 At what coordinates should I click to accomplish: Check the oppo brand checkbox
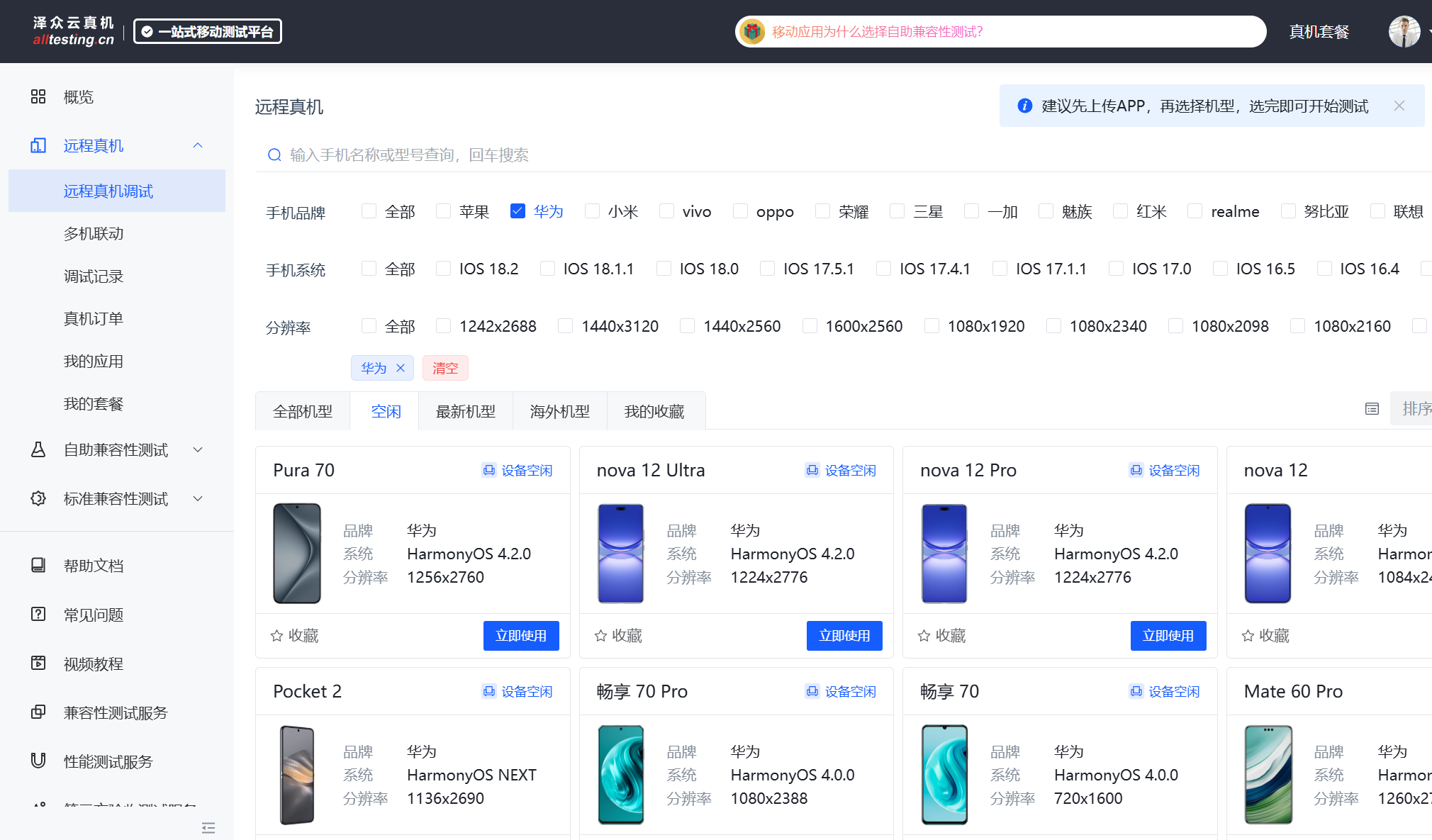[x=740, y=211]
